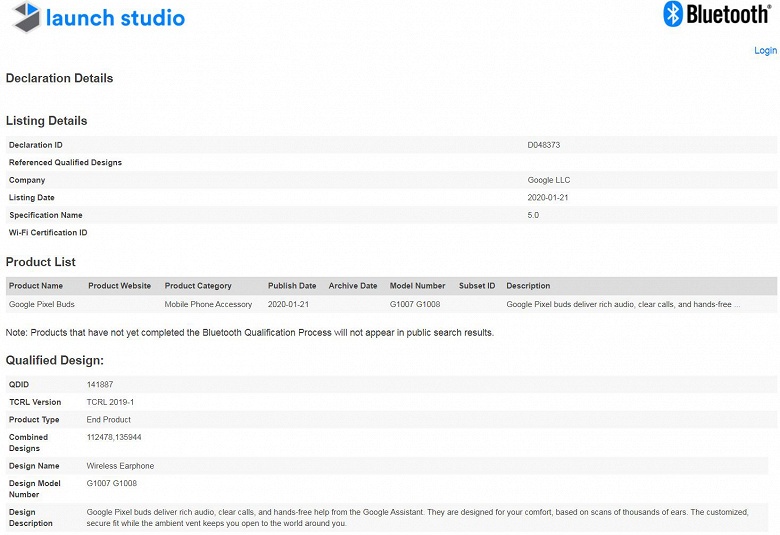Click the QDID value 141887
780x535 pixels.
[x=101, y=385]
